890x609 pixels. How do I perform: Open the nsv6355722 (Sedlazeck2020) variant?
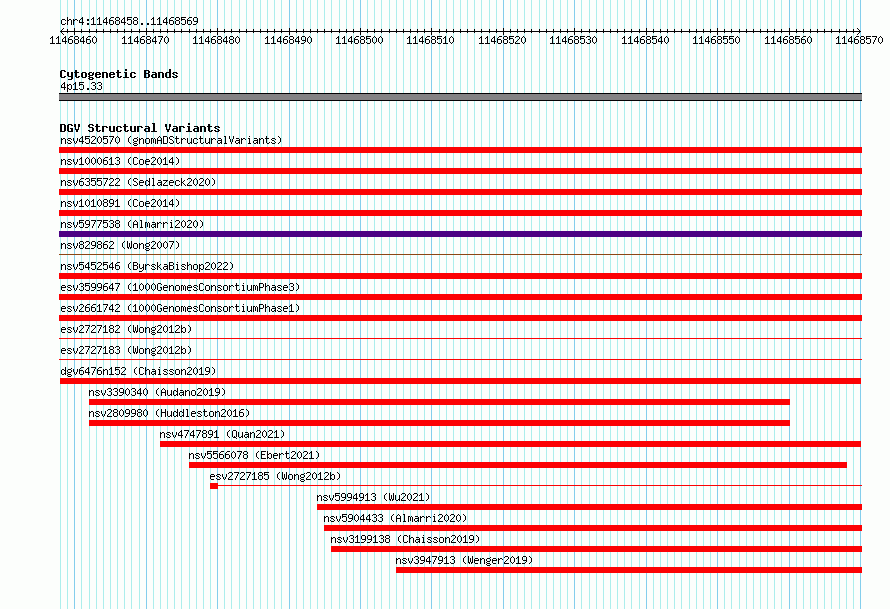pos(138,182)
